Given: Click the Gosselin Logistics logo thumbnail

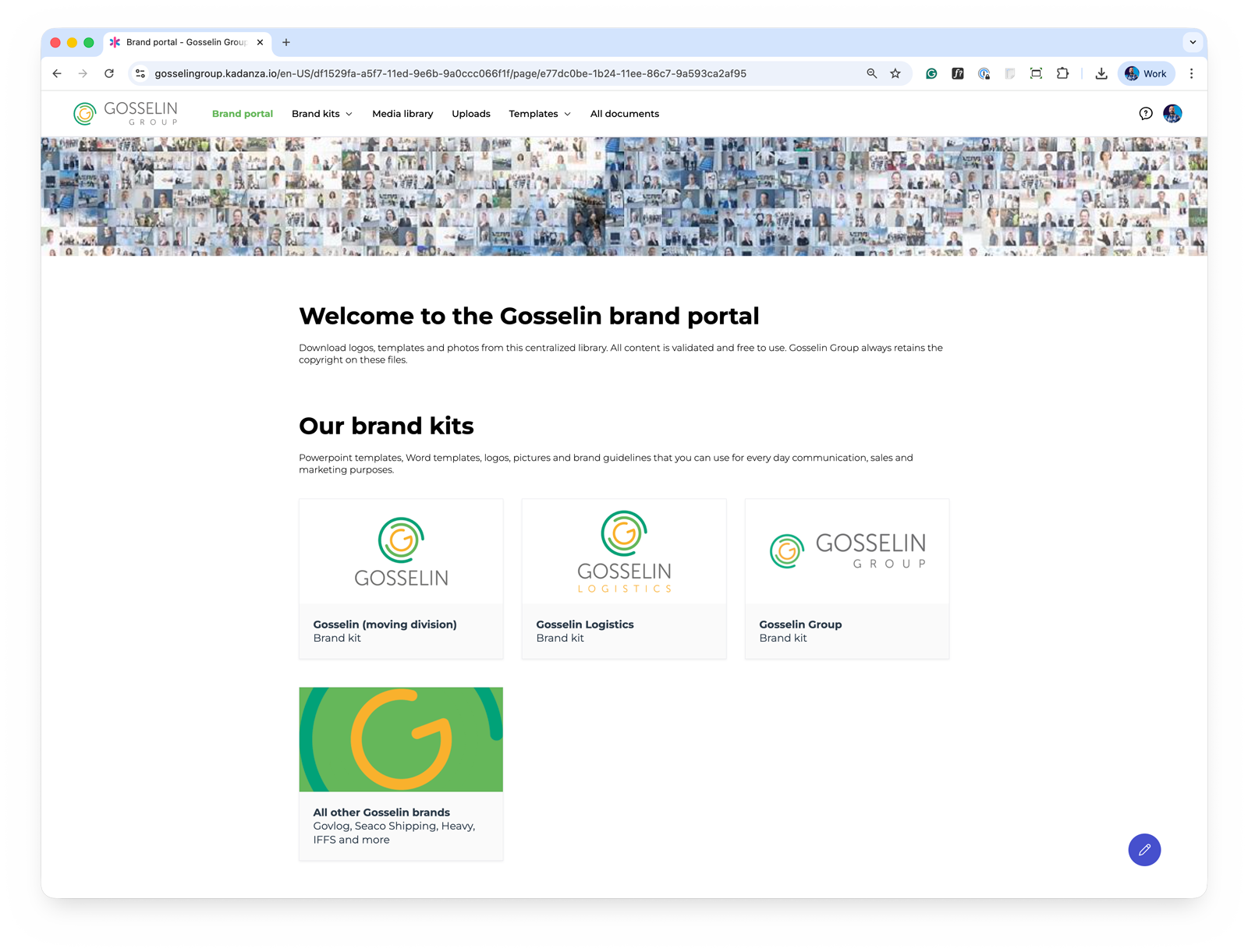Looking at the screenshot, I should [x=624, y=552].
